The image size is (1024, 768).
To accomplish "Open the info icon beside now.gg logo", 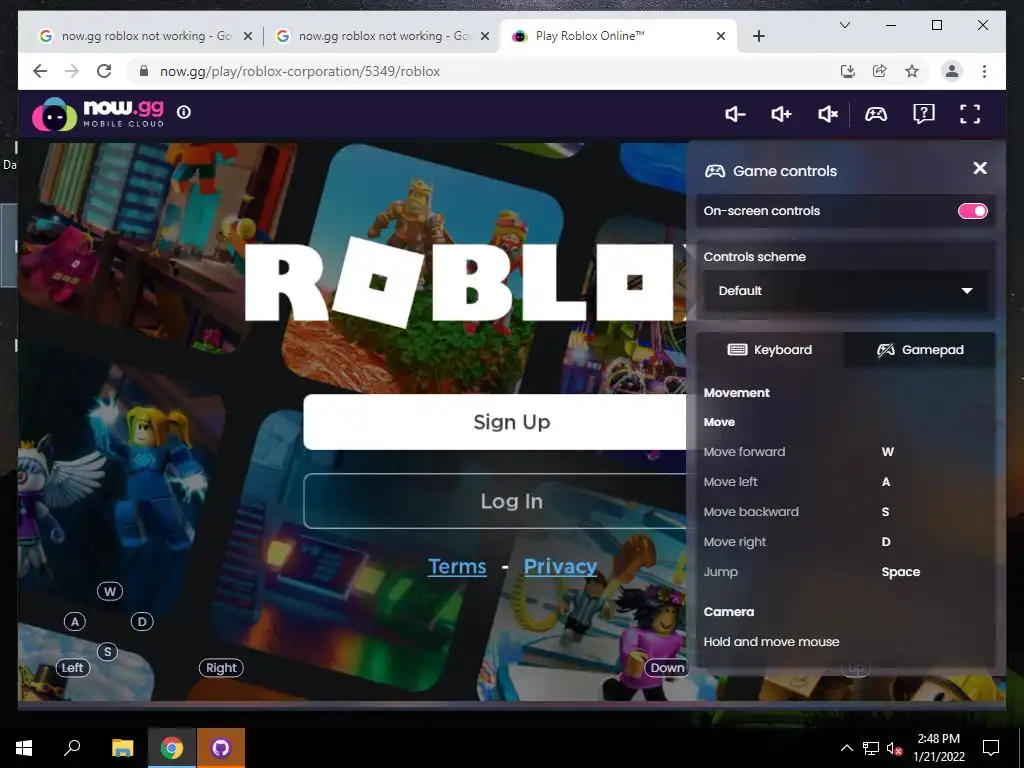I will tap(184, 112).
